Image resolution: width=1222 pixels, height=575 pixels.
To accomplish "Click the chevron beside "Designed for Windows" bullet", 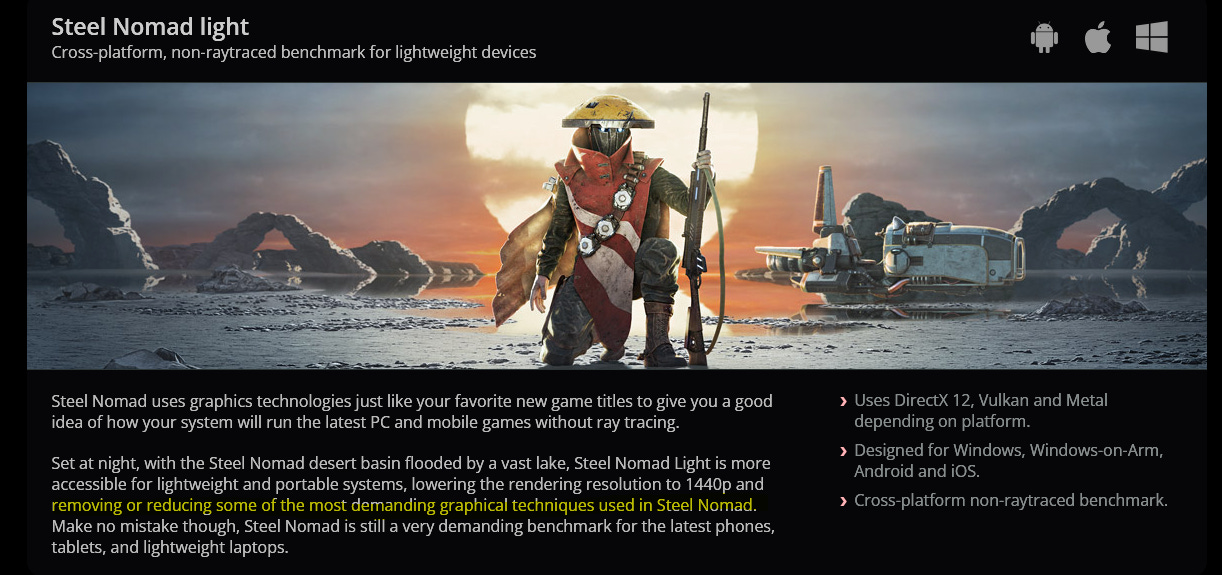I will pos(844,452).
